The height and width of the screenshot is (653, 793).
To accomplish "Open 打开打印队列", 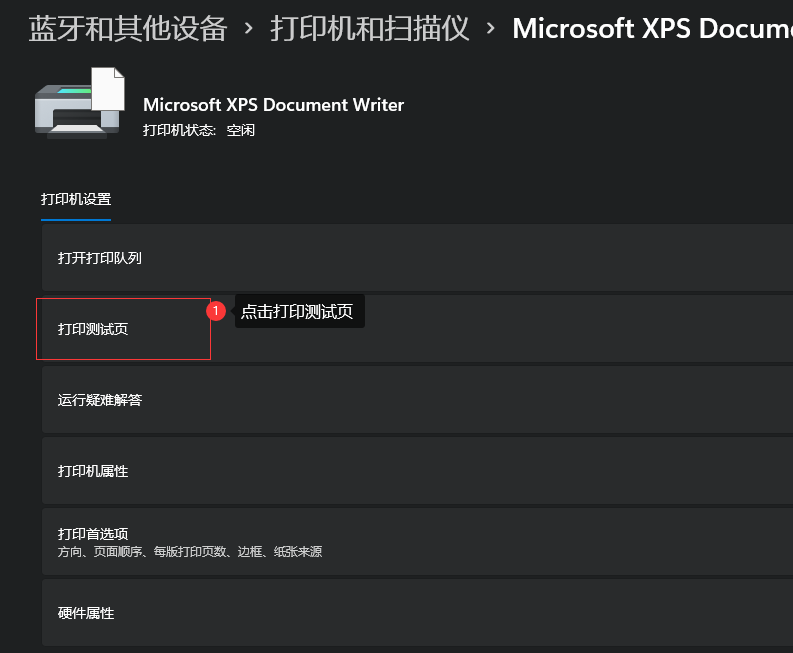I will click(x=100, y=258).
